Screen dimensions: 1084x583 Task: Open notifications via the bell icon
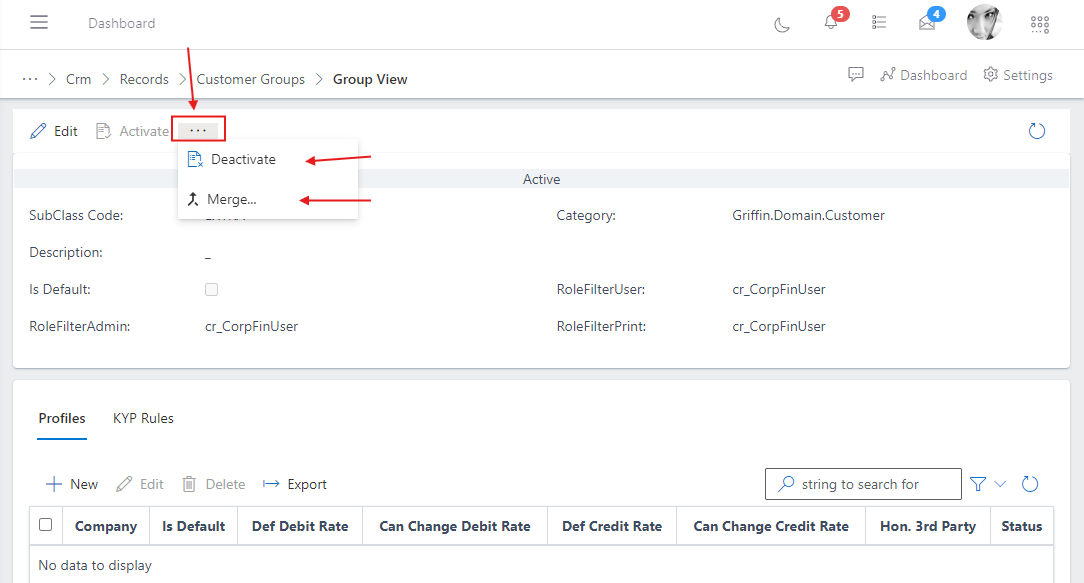point(833,23)
